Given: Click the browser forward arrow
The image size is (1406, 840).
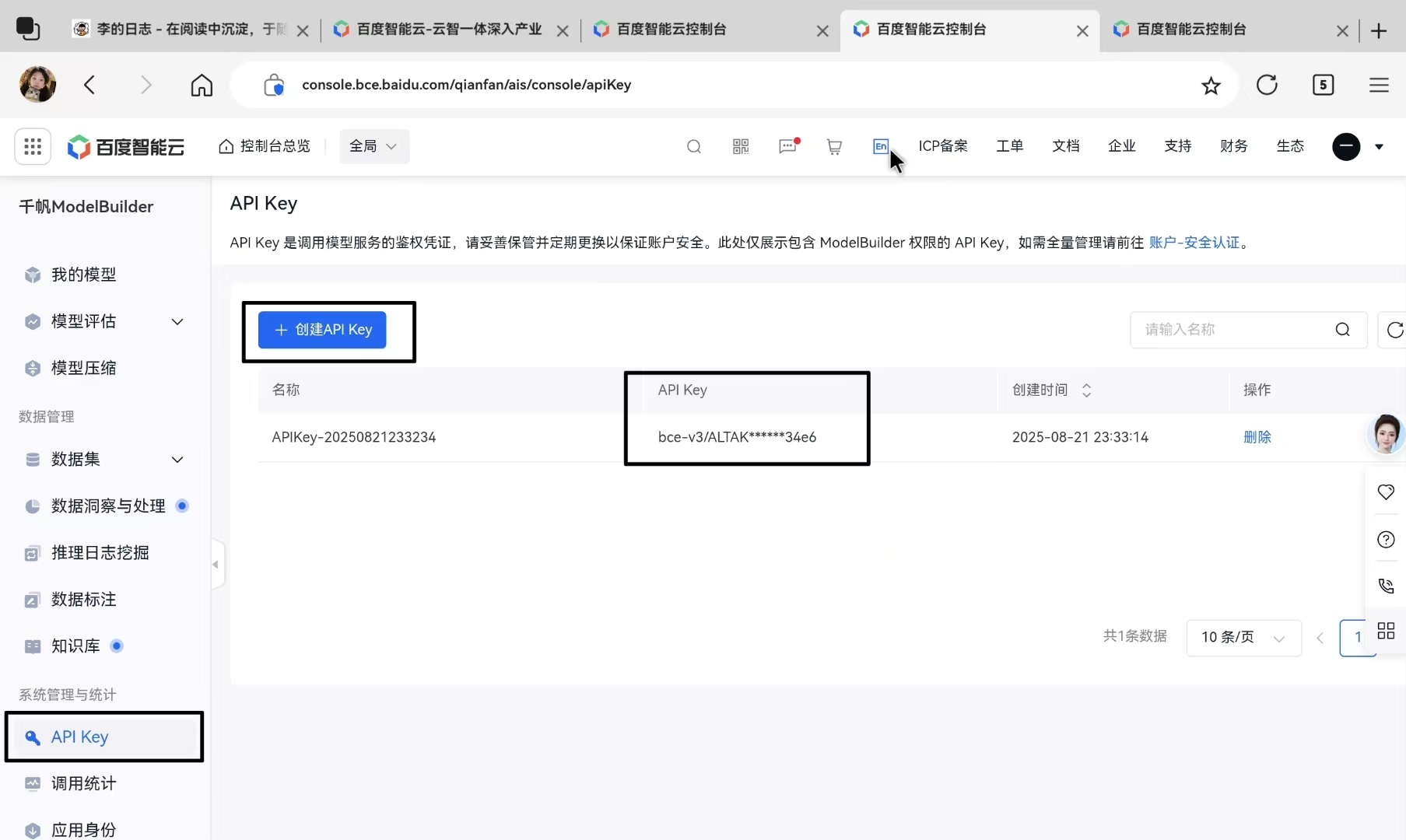Looking at the screenshot, I should tap(146, 85).
